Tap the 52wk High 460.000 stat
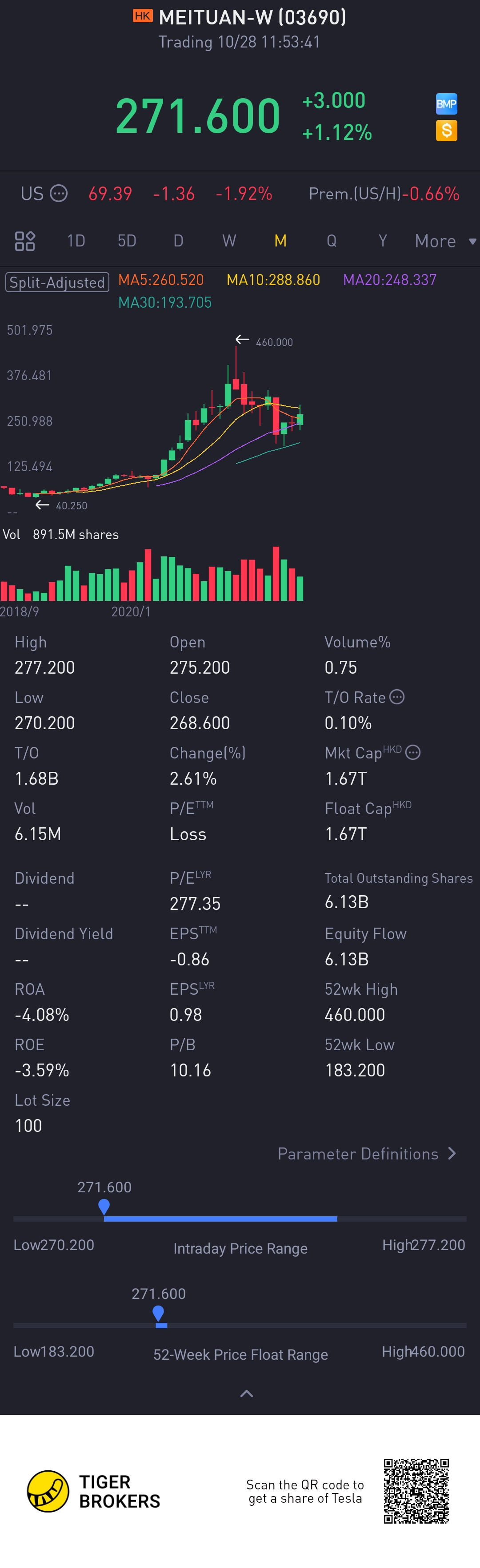Screen dimensions: 480x1568 tap(361, 1002)
